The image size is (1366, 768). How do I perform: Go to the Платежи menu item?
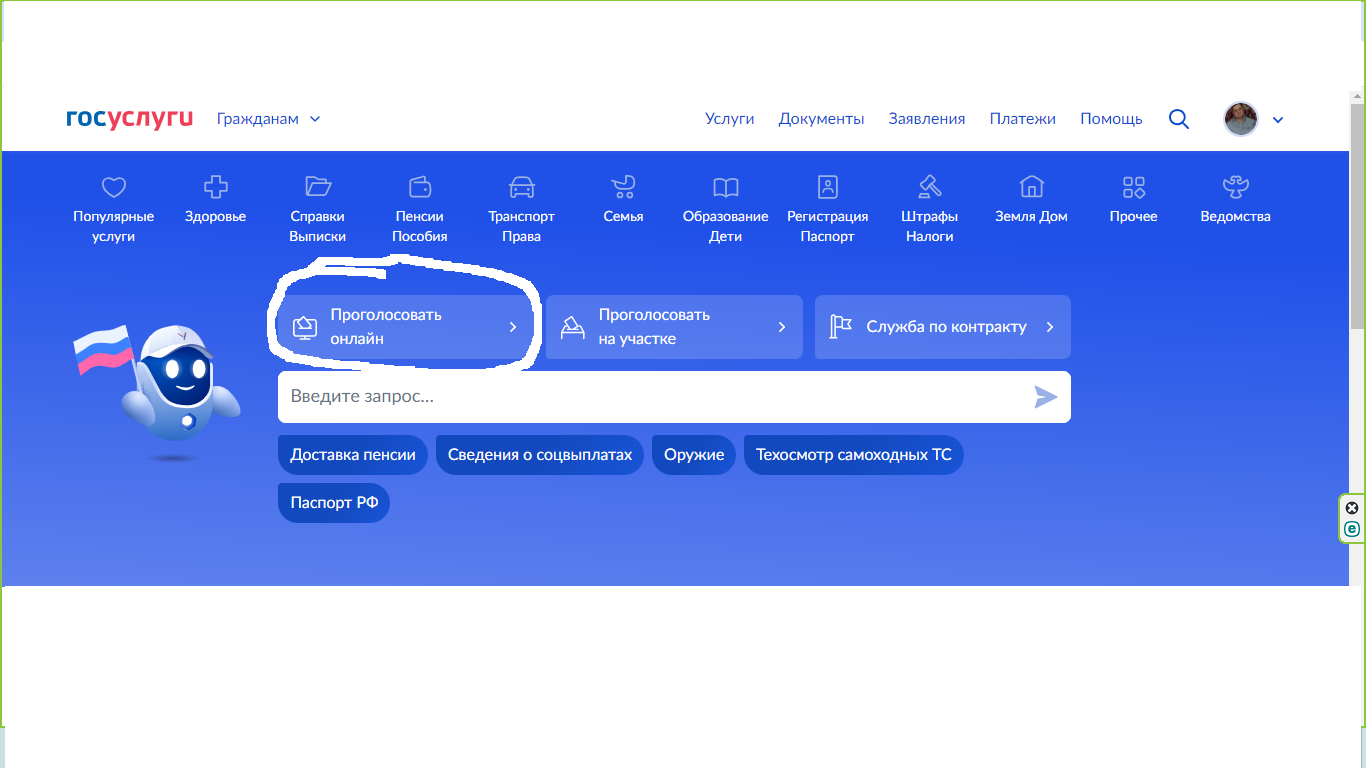(x=1022, y=119)
